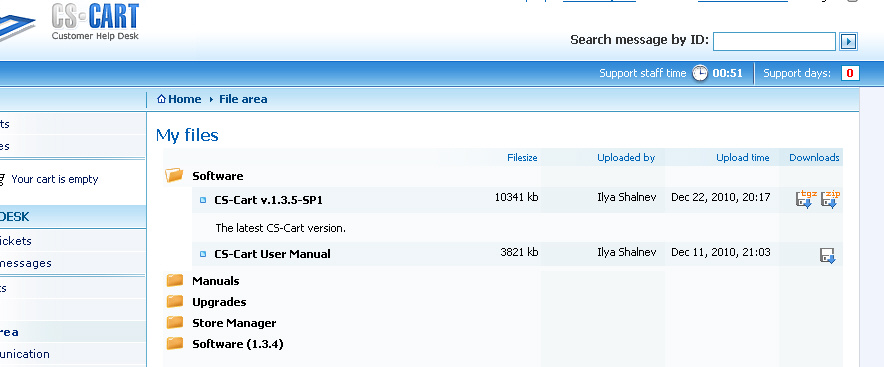Click 'The latest CS-Cart version.' description
This screenshot has width=884, height=367.
coord(280,228)
